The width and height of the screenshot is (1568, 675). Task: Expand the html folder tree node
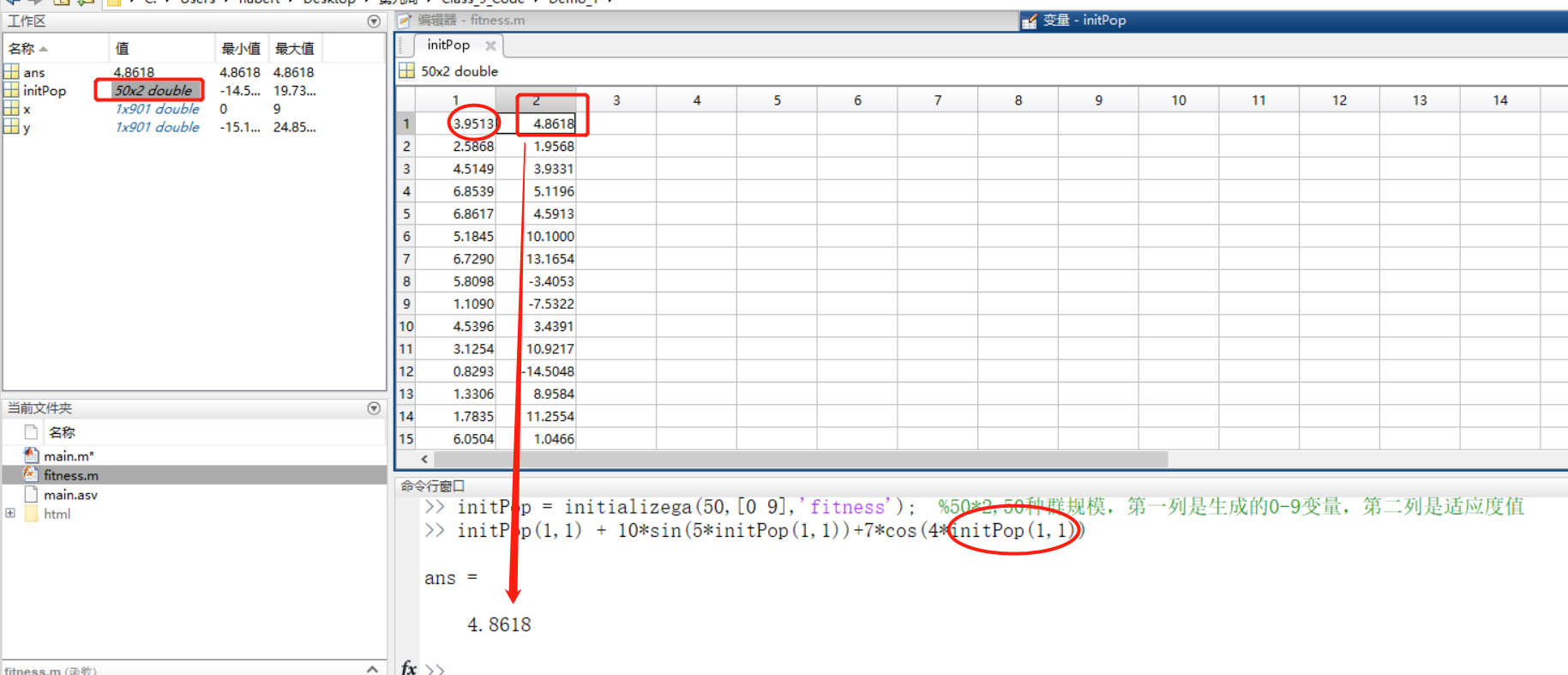[x=10, y=514]
